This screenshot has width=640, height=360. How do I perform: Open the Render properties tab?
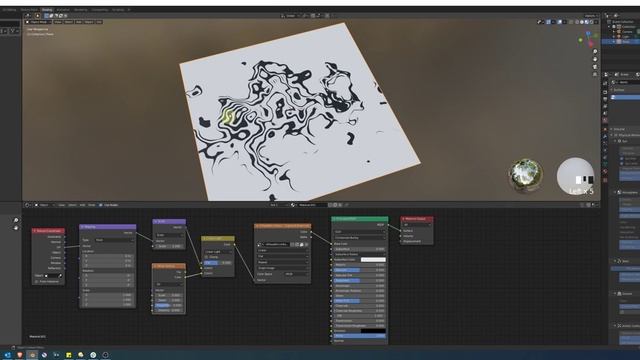605,92
